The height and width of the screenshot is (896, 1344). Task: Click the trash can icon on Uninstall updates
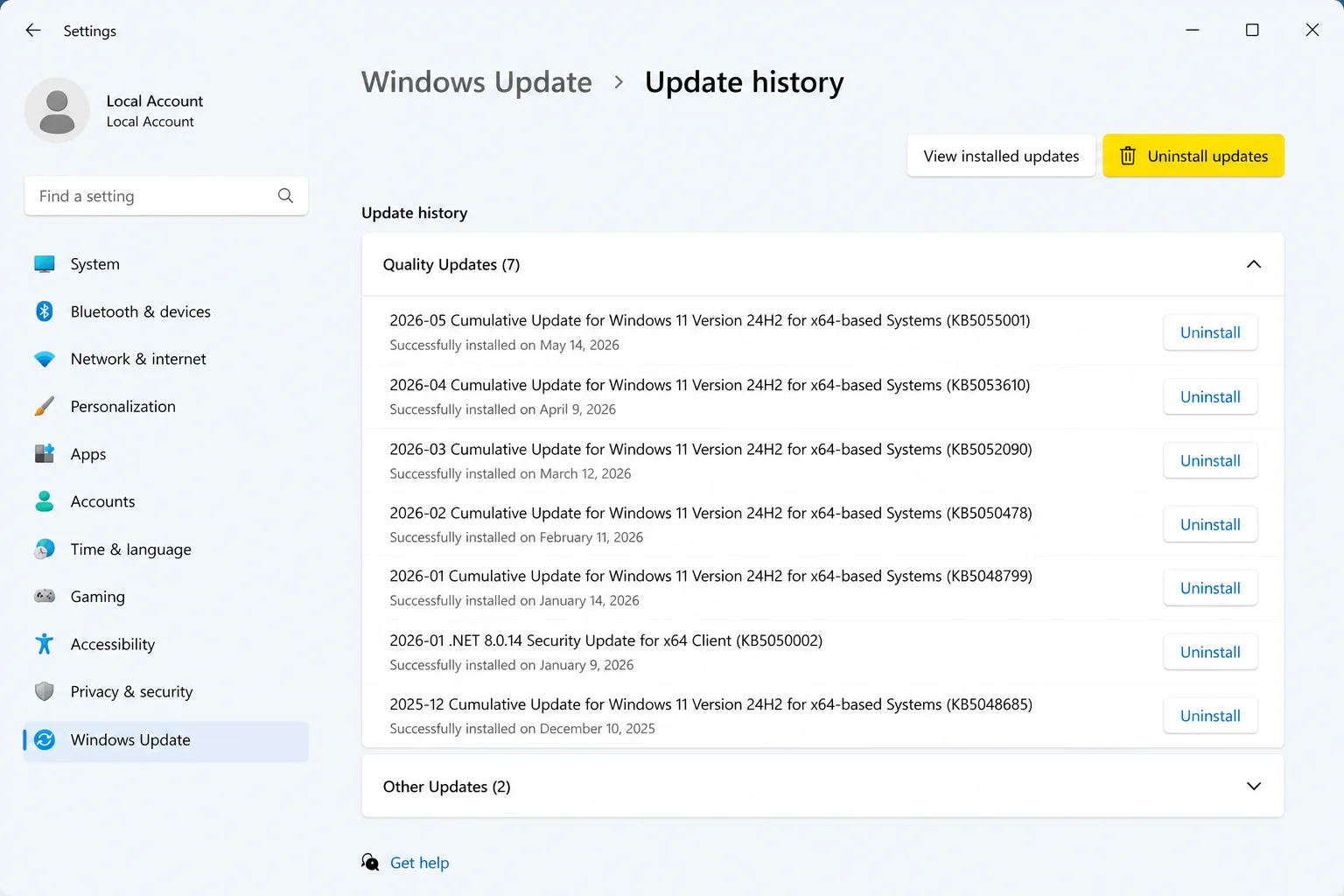tap(1128, 156)
